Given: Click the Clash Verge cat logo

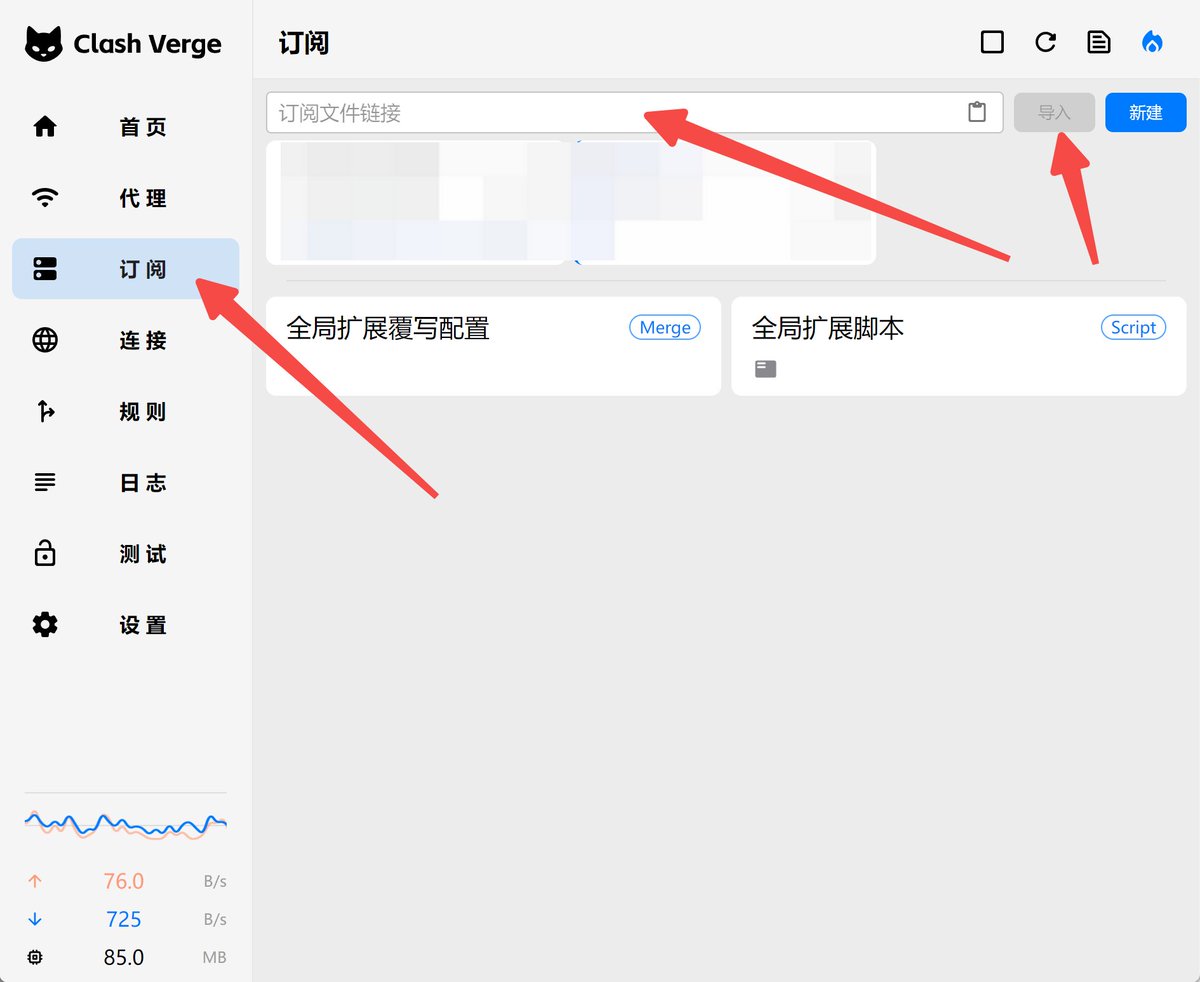Looking at the screenshot, I should tap(44, 44).
